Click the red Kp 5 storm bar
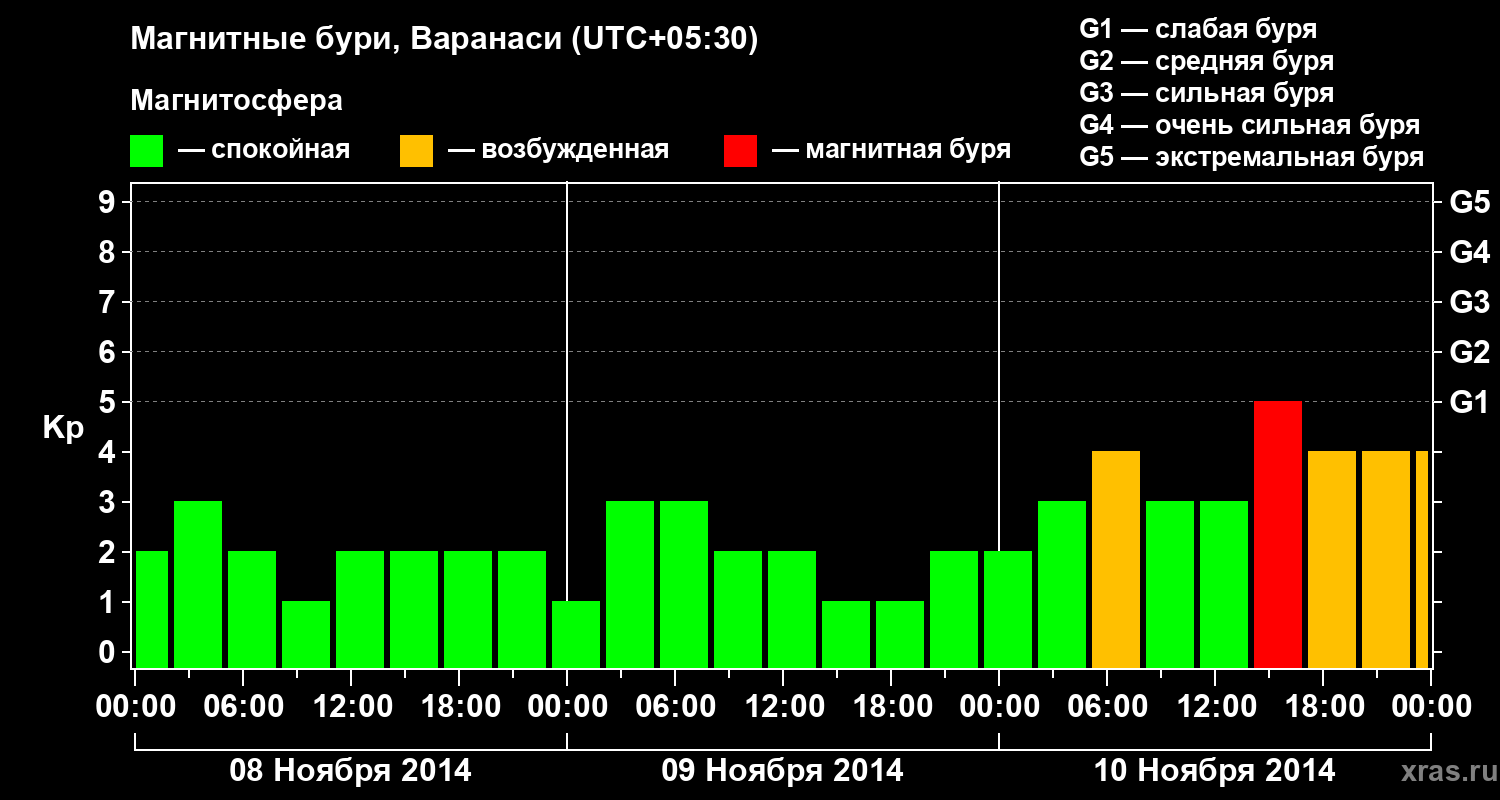 pos(1278,534)
